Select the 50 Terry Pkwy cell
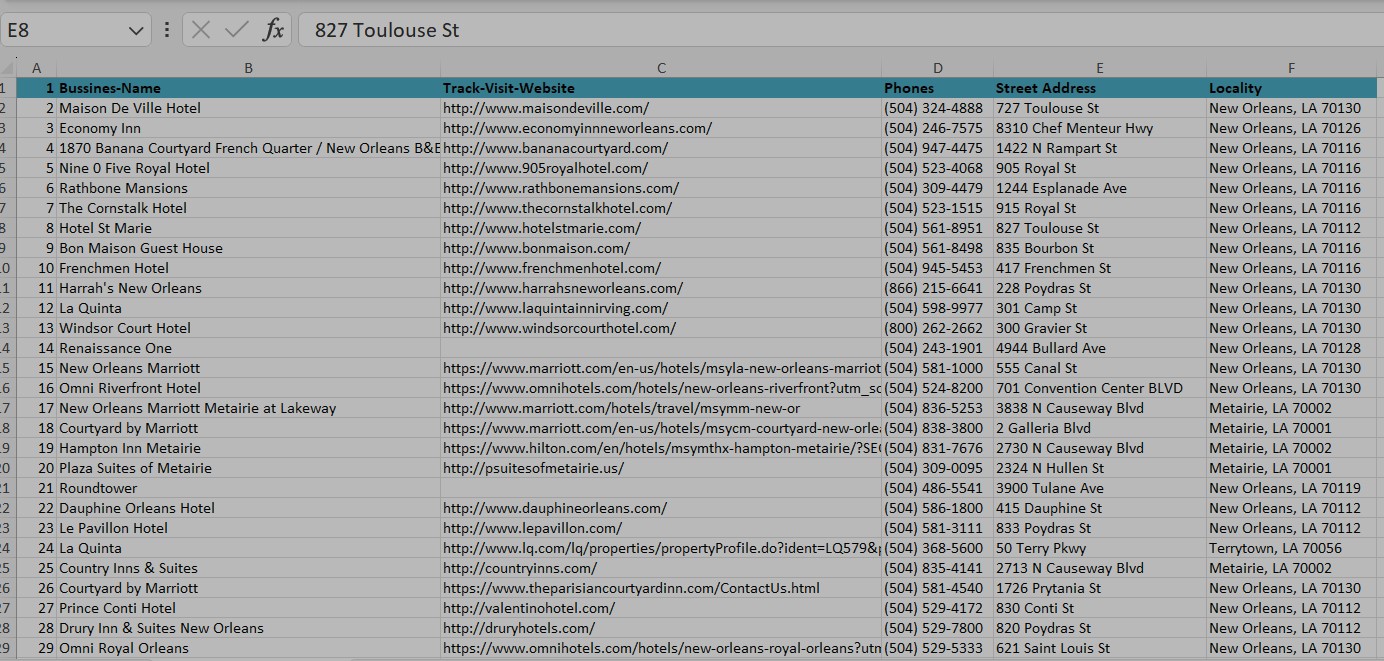The width and height of the screenshot is (1384, 661). coord(1100,548)
